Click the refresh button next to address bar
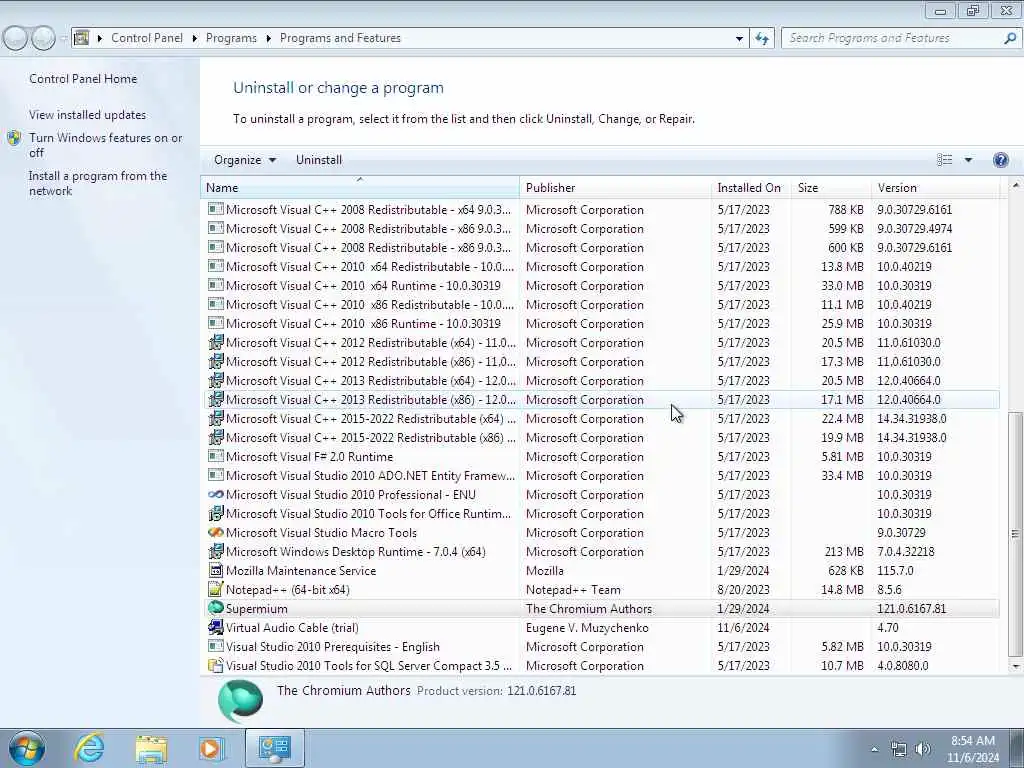Screen dimensions: 1024x768 (761, 39)
